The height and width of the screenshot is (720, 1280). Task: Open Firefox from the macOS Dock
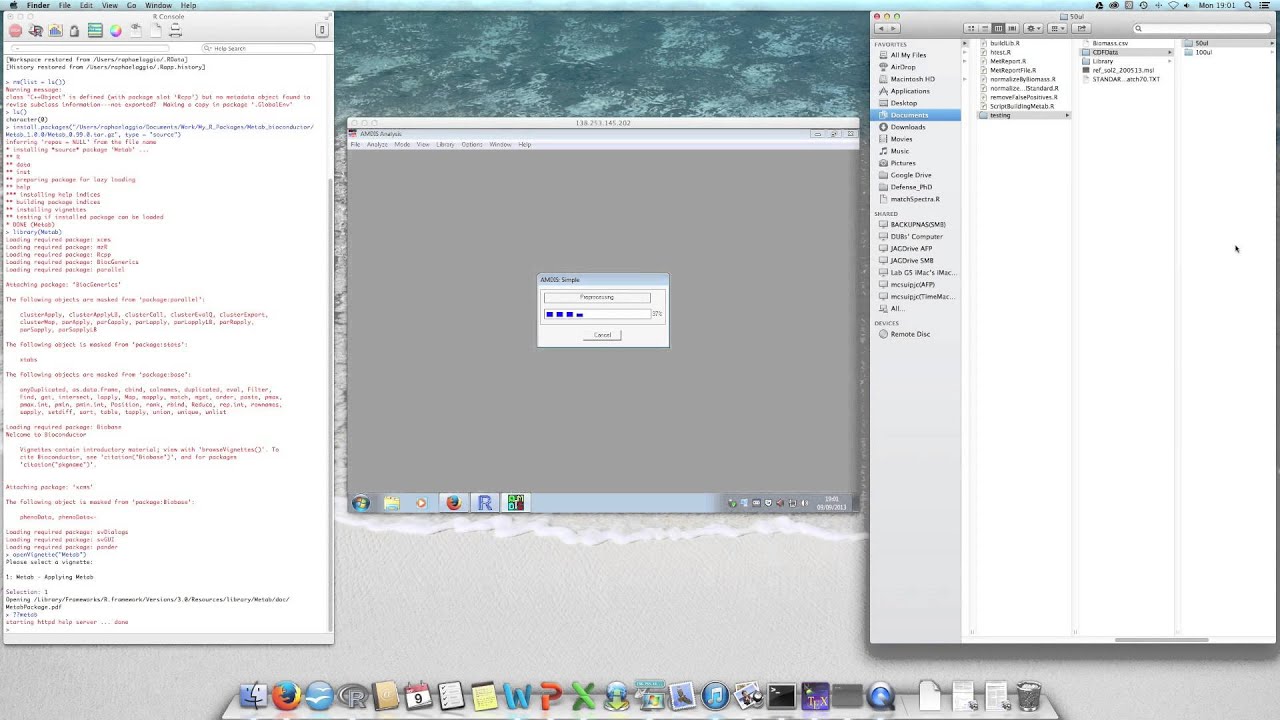[x=287, y=696]
